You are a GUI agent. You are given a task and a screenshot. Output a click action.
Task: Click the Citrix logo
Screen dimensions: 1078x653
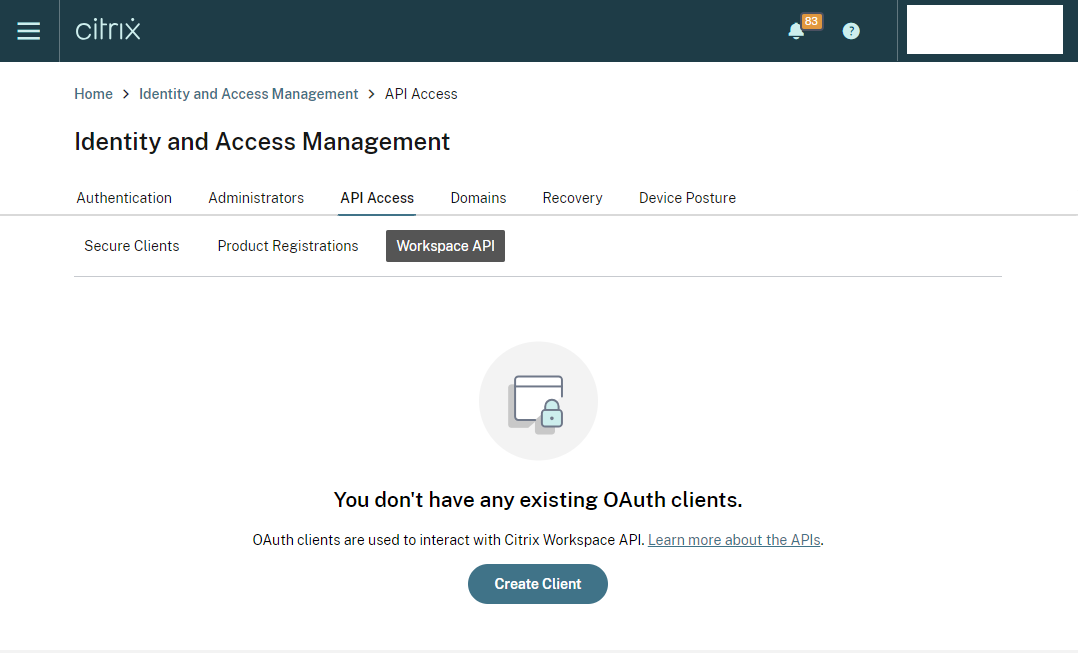pyautogui.click(x=108, y=30)
